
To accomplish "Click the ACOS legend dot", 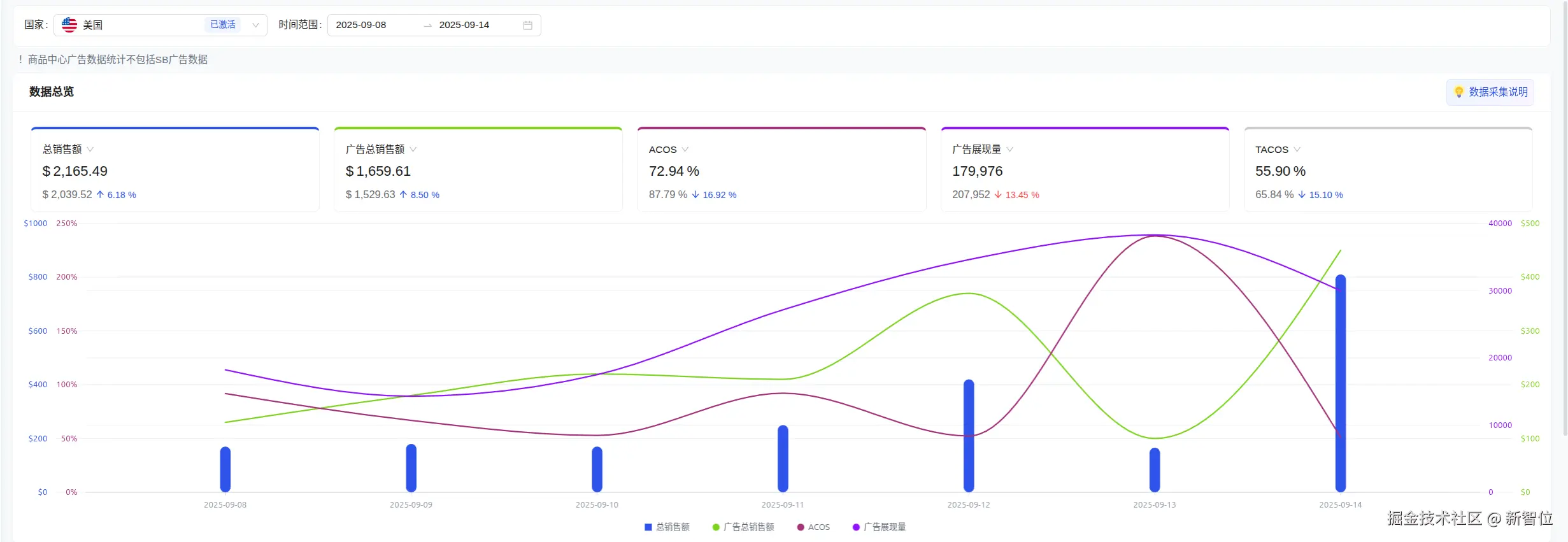I will 801,527.
